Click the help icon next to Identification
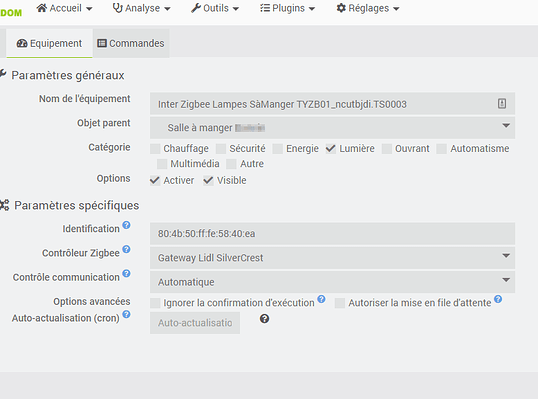The height and width of the screenshot is (399, 538). pyautogui.click(x=126, y=225)
